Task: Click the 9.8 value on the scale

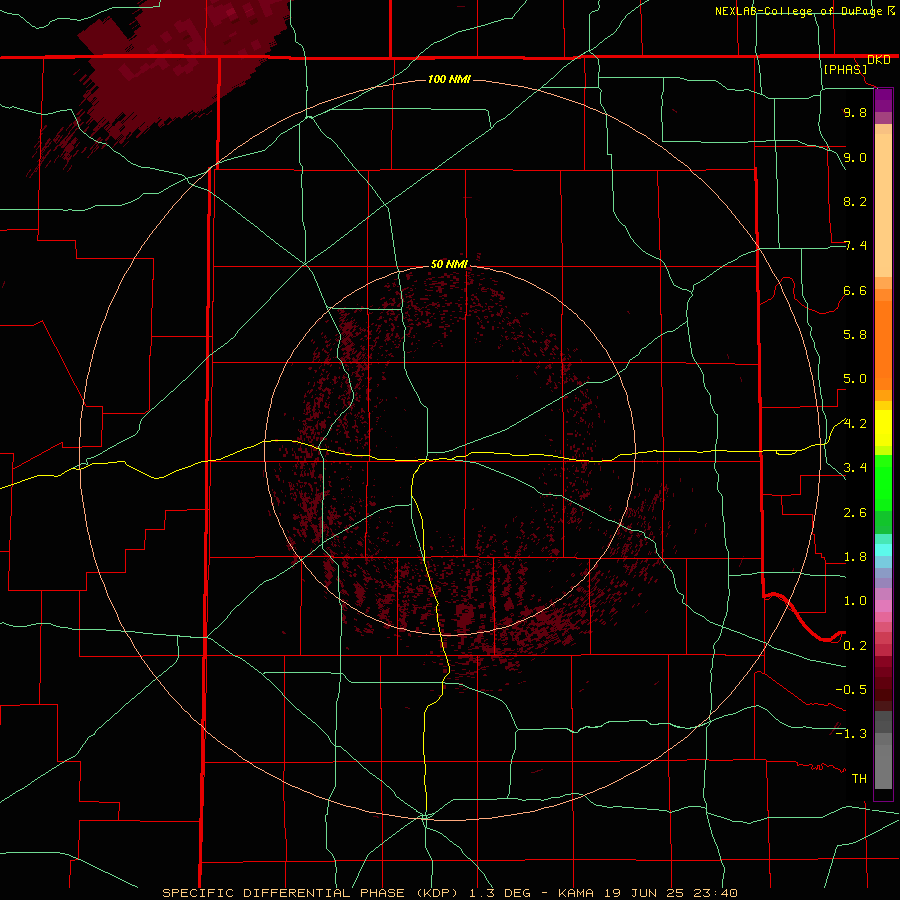Action: click(855, 112)
